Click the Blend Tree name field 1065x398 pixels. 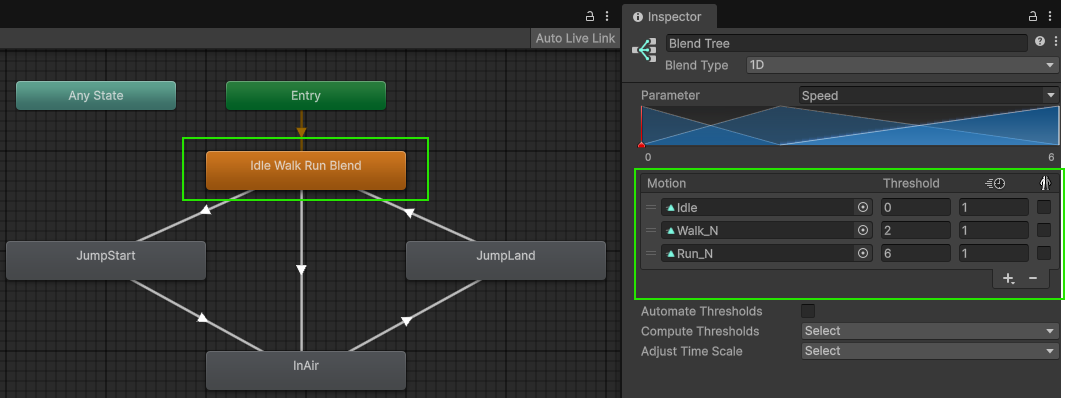(x=846, y=43)
